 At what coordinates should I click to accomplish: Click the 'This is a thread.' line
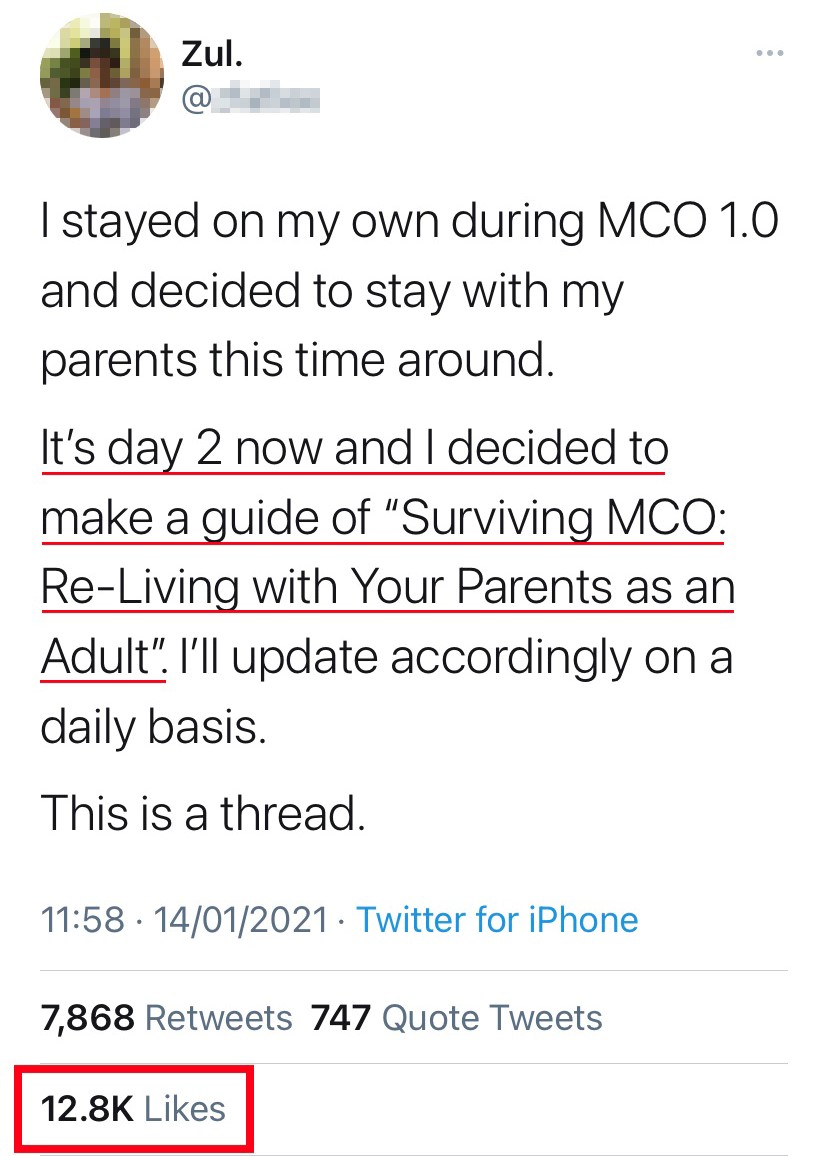click(x=203, y=813)
